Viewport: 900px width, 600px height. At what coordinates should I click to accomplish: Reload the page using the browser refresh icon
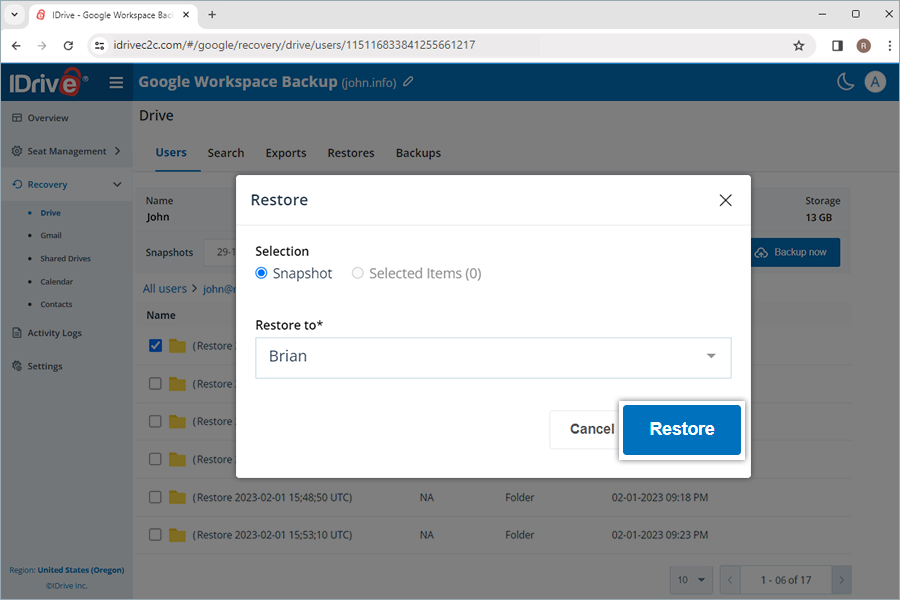tap(68, 45)
